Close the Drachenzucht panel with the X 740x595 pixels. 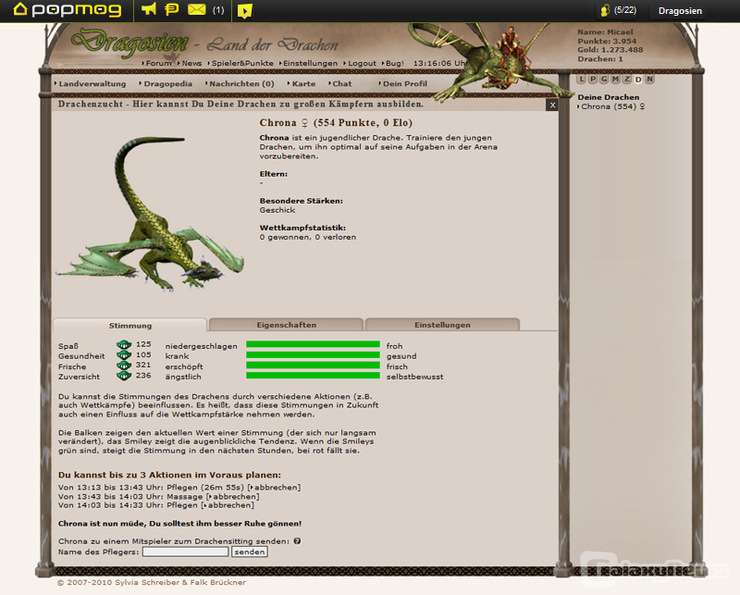(x=552, y=105)
